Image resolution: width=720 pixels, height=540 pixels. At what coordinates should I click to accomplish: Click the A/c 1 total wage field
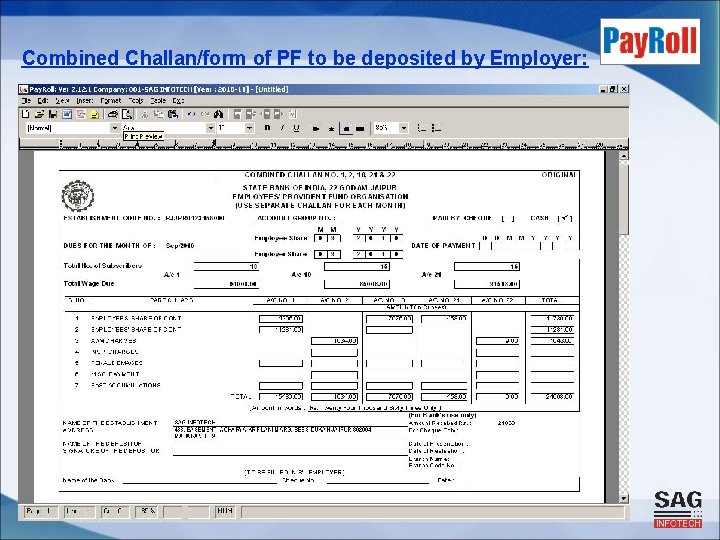(x=226, y=284)
